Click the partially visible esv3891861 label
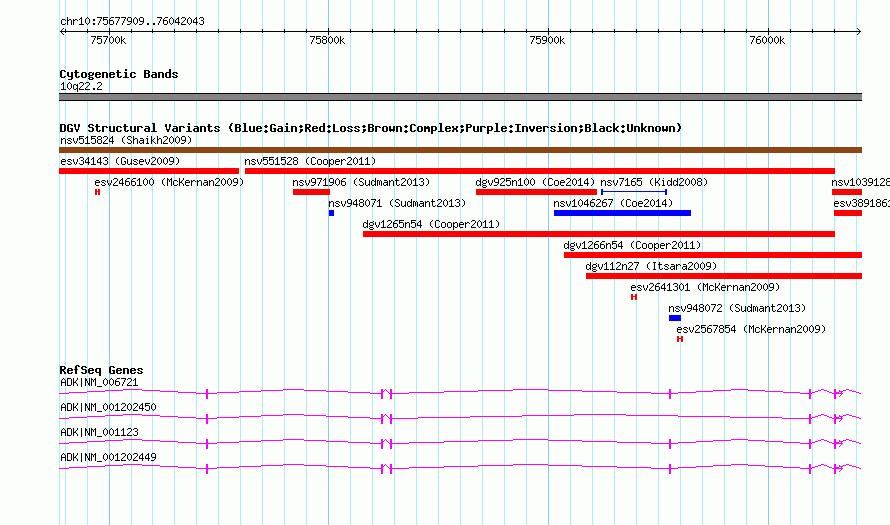Image resolution: width=890 pixels, height=525 pixels. point(862,203)
